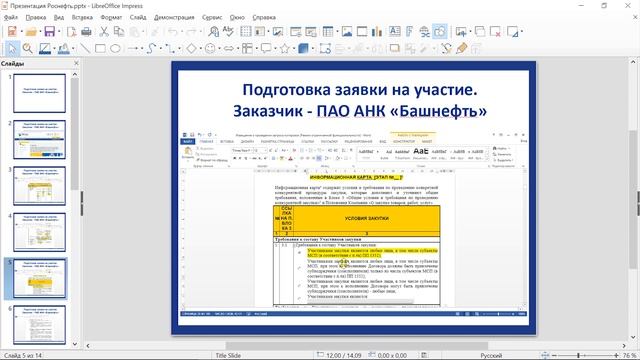Click the zoom slider handle
The height and width of the screenshot is (360, 640).
(x=578, y=356)
